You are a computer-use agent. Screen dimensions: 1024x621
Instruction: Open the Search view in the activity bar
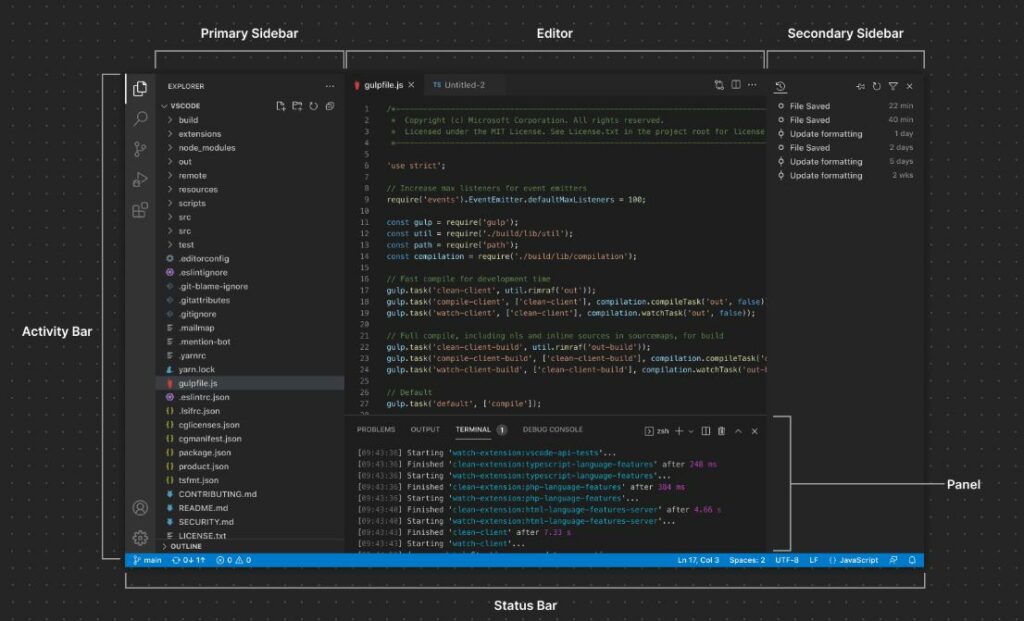click(x=140, y=118)
